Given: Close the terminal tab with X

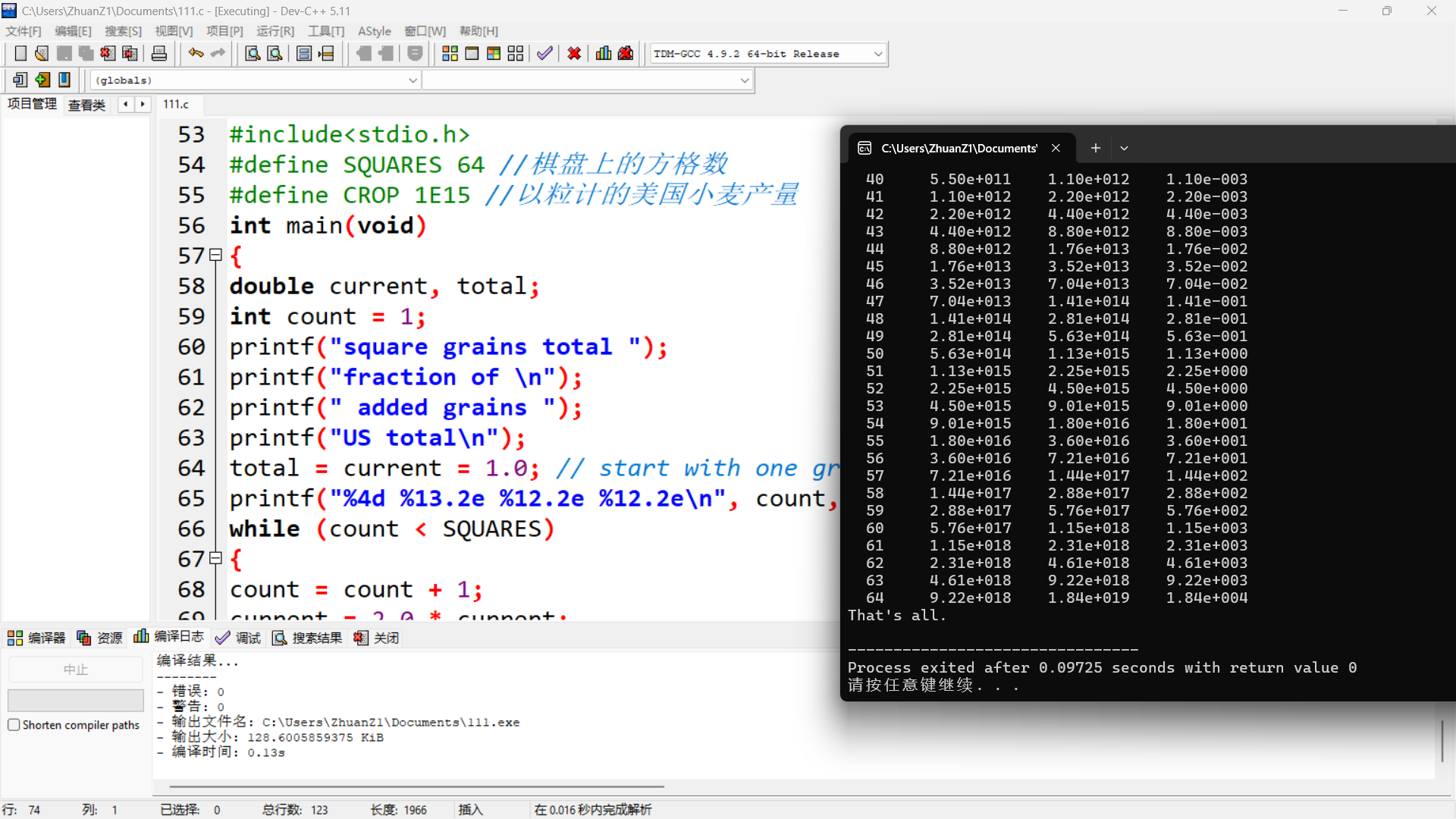Looking at the screenshot, I should pyautogui.click(x=1056, y=149).
